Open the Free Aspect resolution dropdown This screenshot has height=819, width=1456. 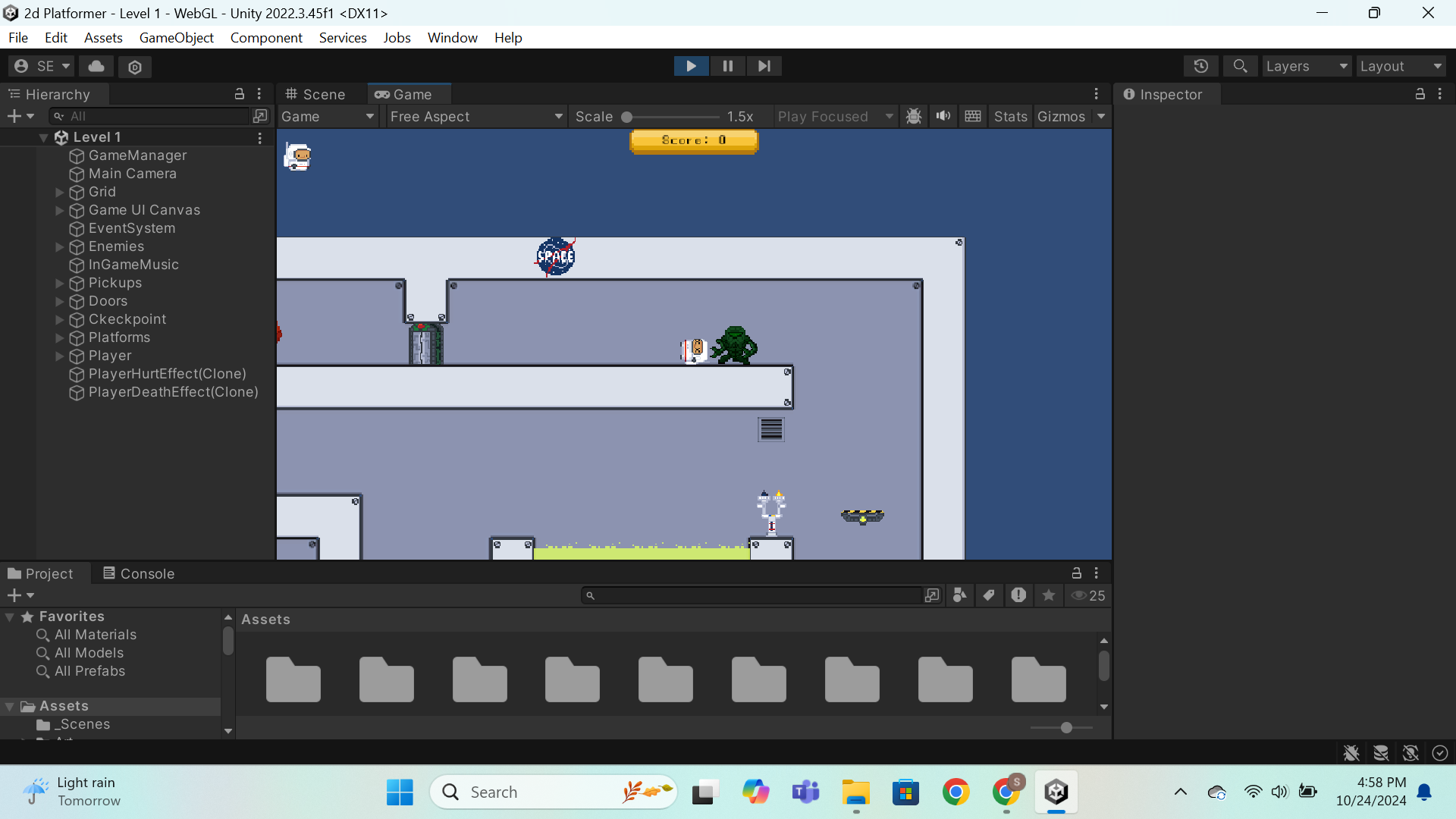click(475, 116)
